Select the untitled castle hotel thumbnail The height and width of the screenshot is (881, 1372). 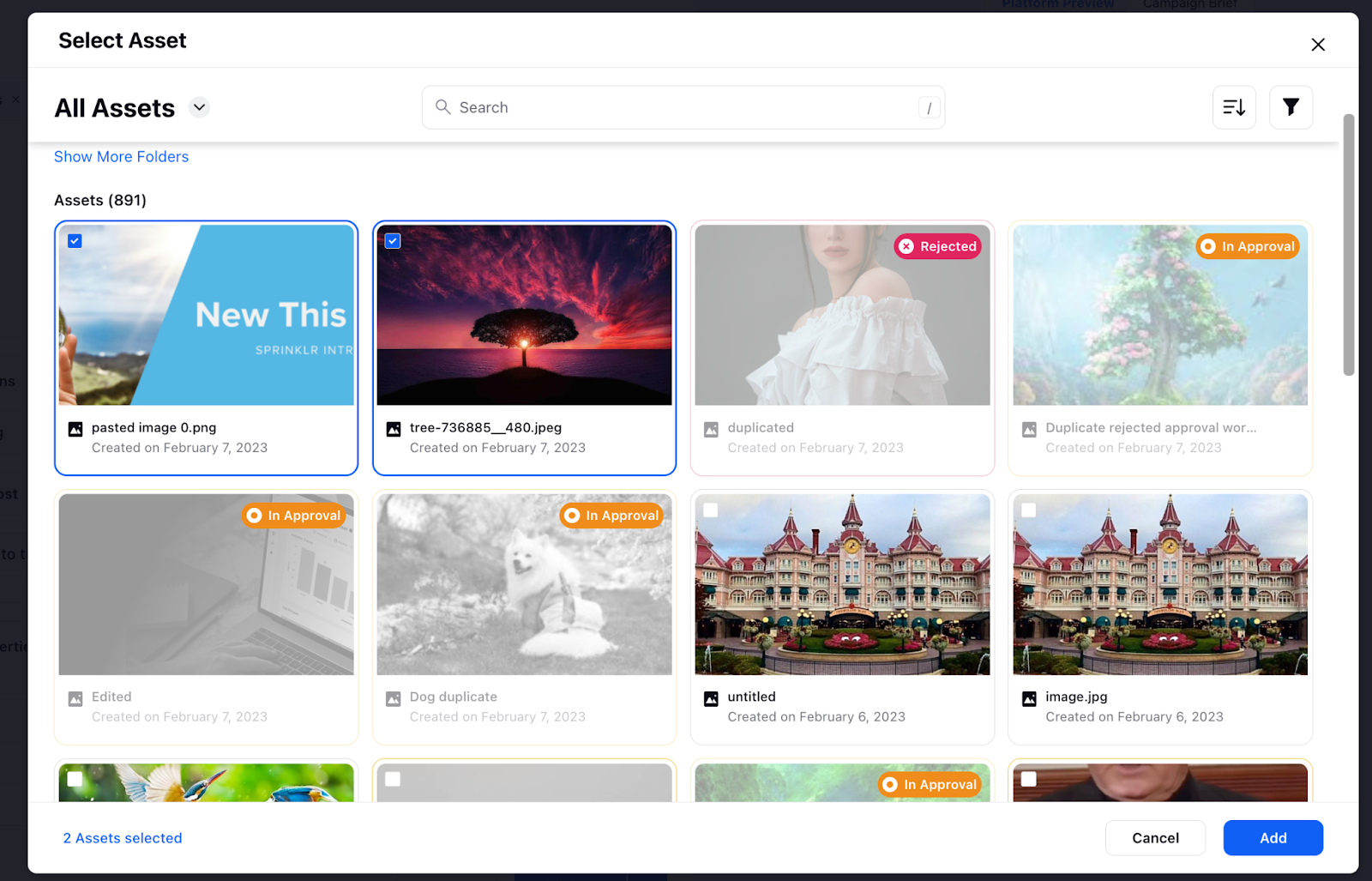click(843, 584)
